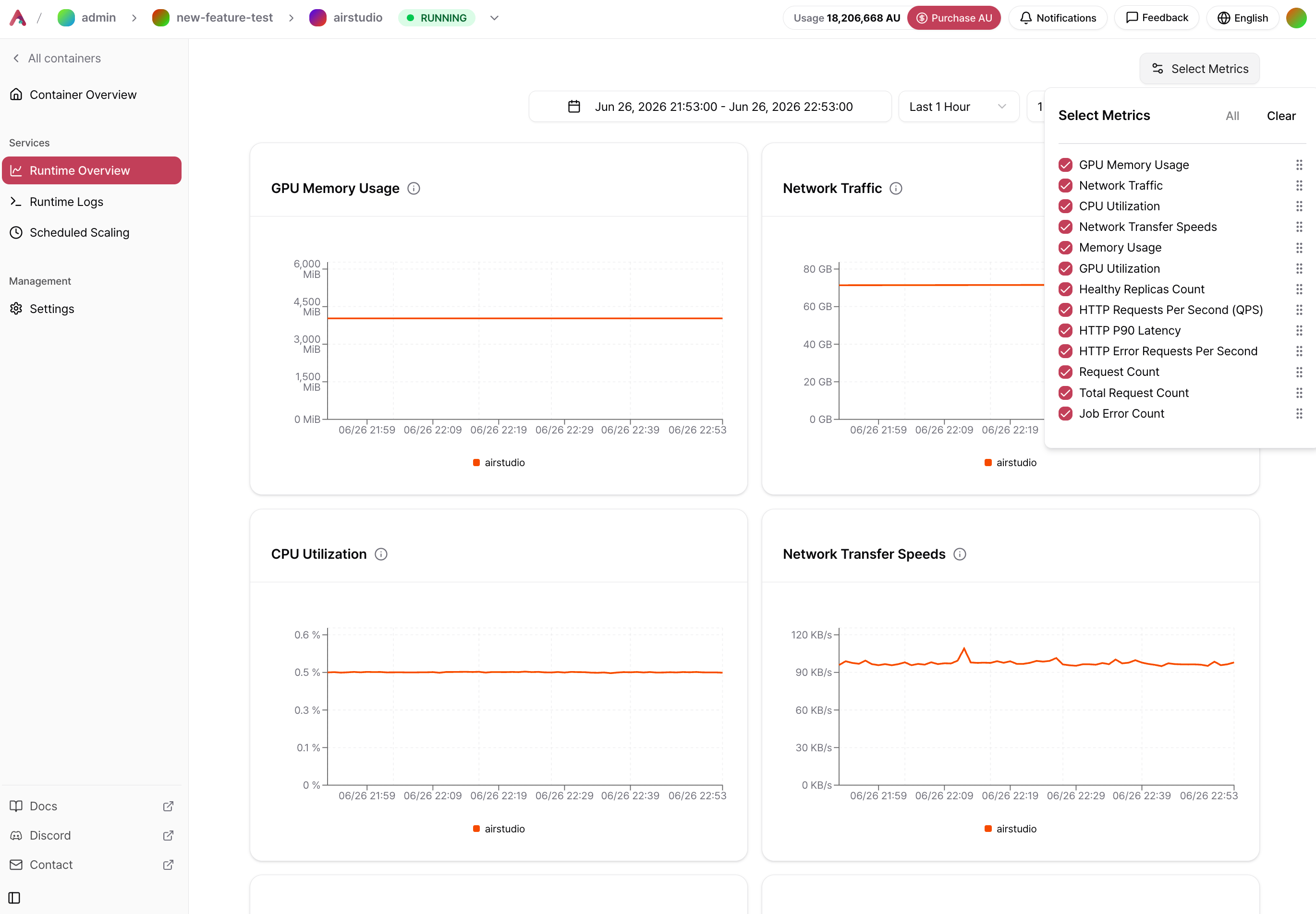
Task: Open Container Overview page
Action: (x=92, y=95)
